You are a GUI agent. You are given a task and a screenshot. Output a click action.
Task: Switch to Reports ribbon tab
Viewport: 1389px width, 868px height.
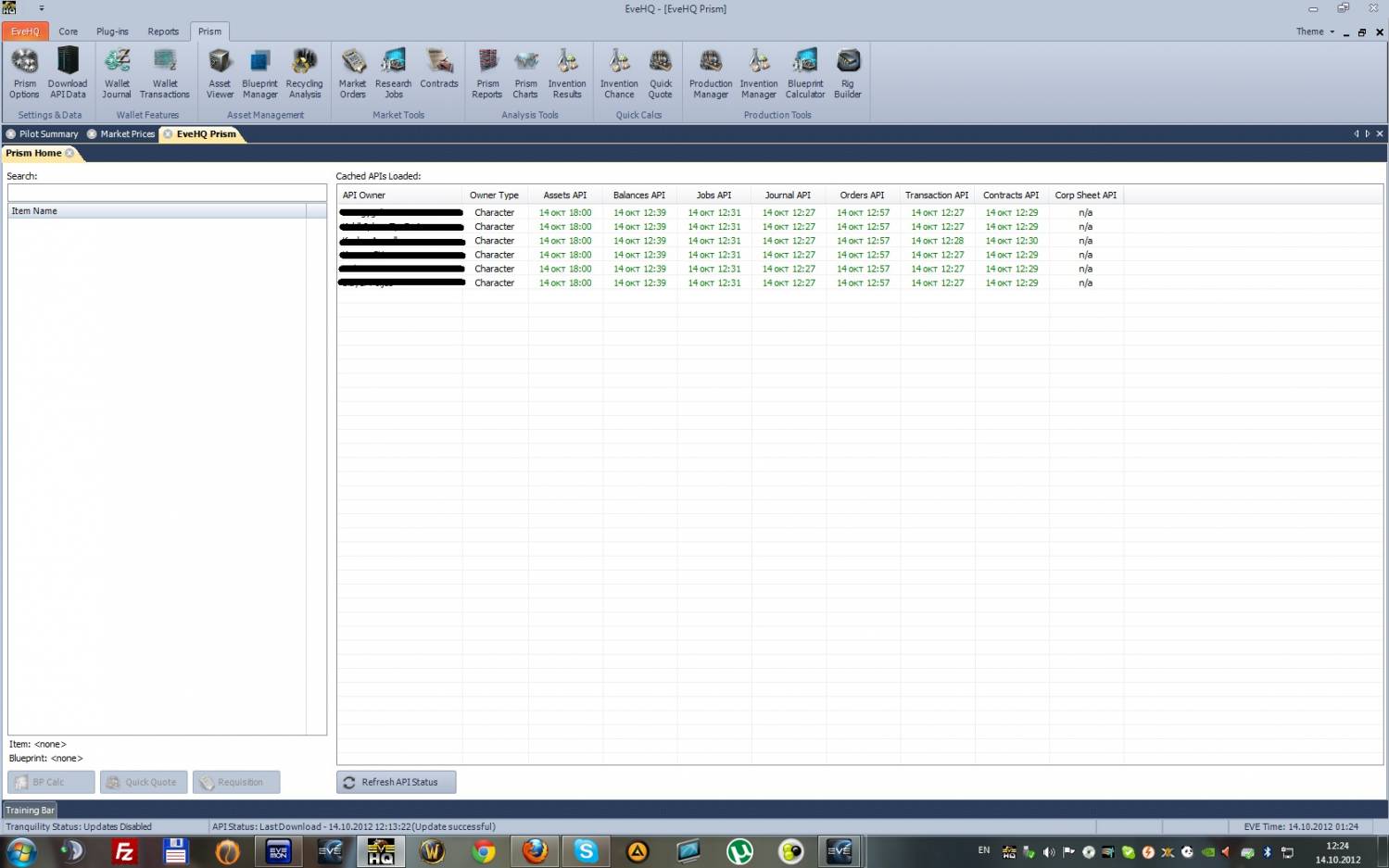click(163, 31)
